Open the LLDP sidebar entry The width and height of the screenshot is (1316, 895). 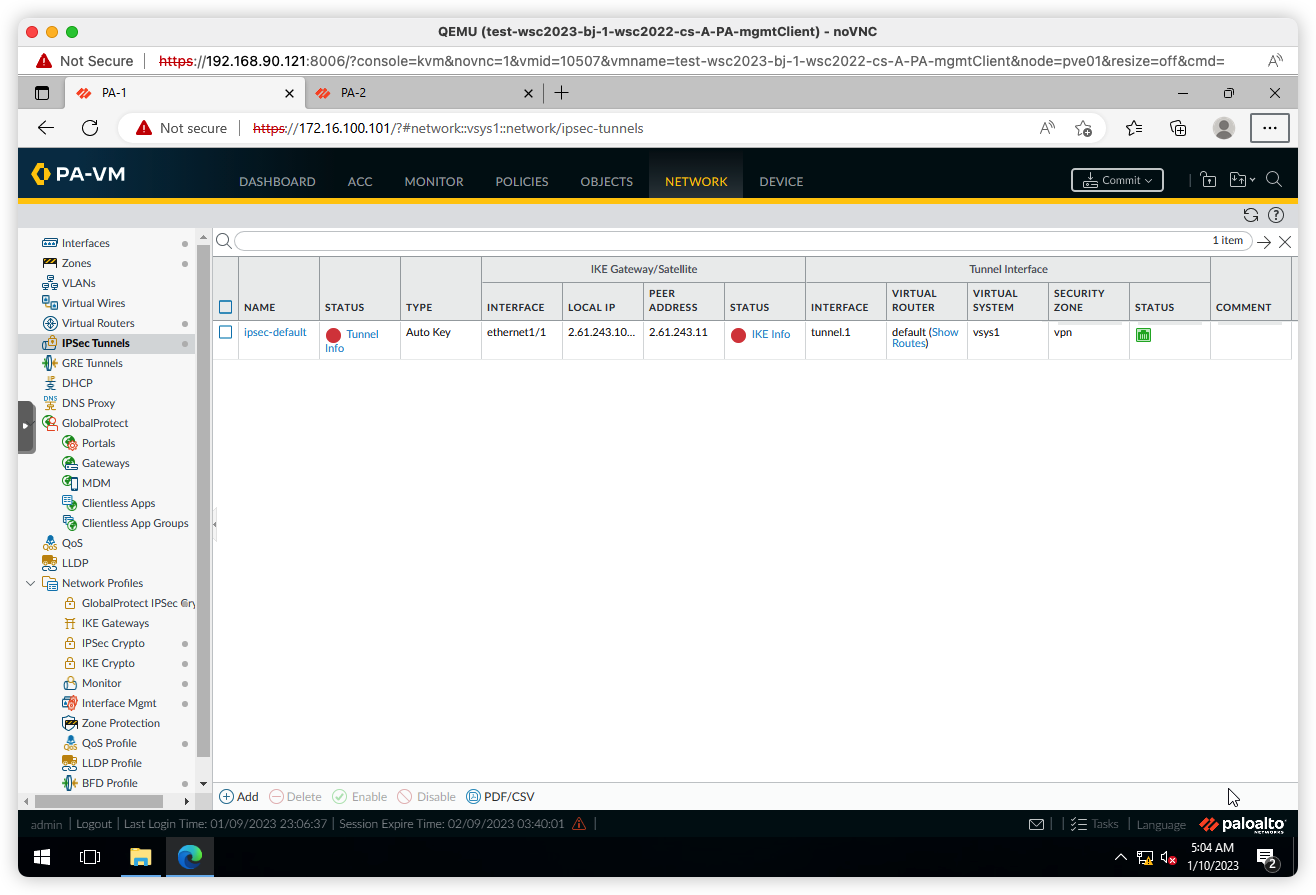[75, 563]
